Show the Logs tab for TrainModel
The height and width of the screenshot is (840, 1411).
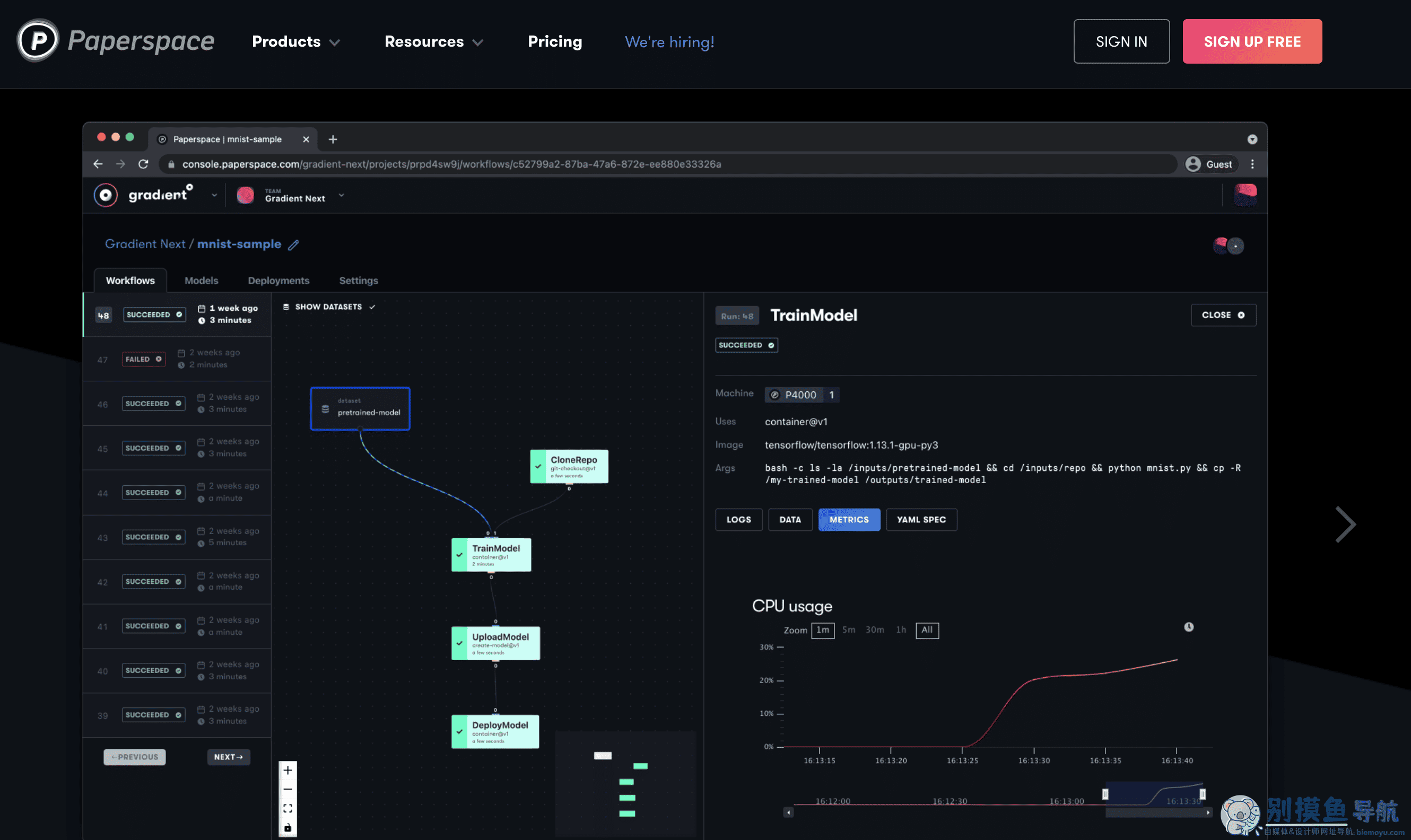pos(739,520)
